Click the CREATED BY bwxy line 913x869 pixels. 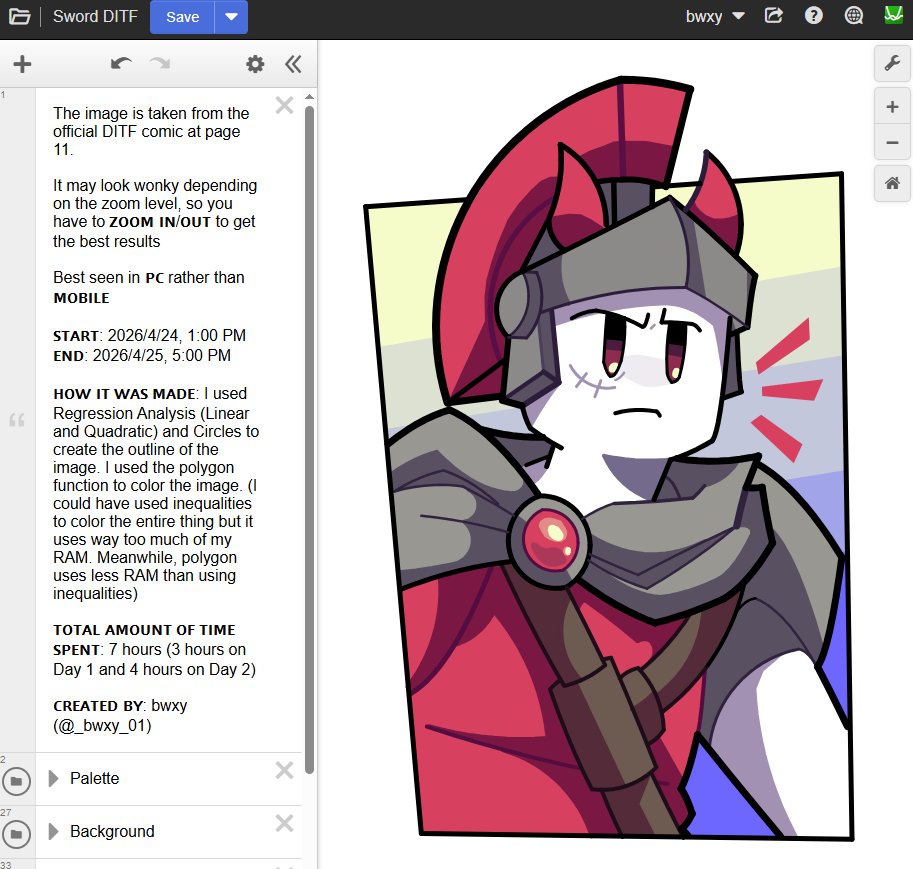pyautogui.click(x=120, y=715)
